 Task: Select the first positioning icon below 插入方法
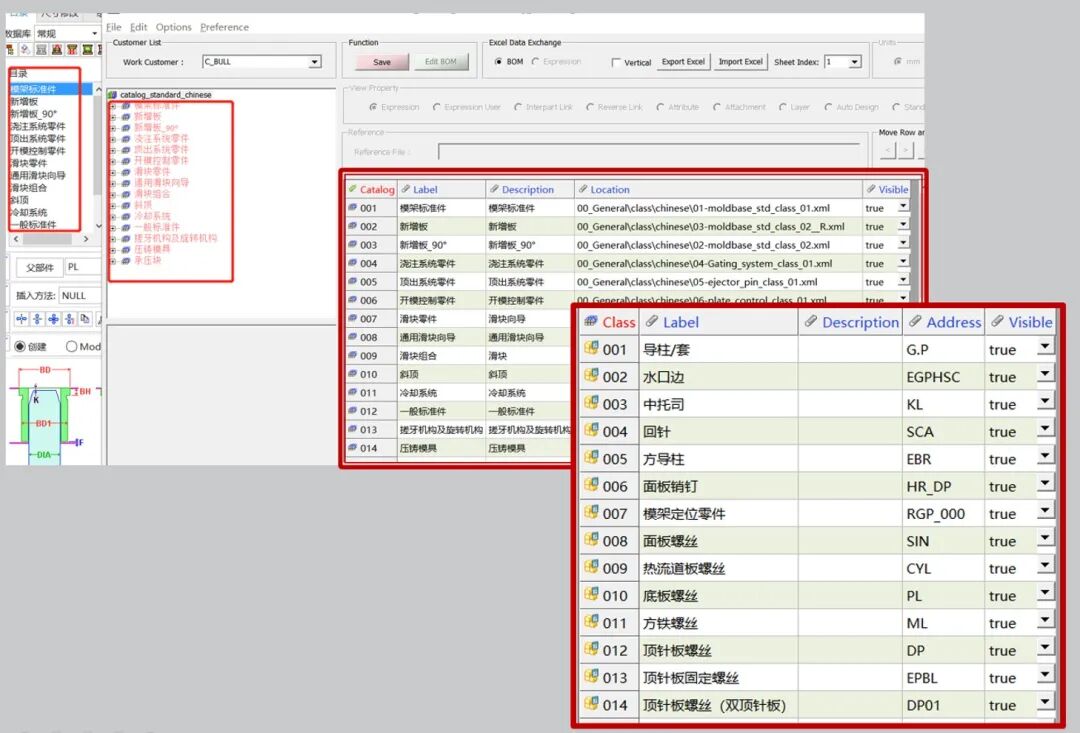point(21,318)
